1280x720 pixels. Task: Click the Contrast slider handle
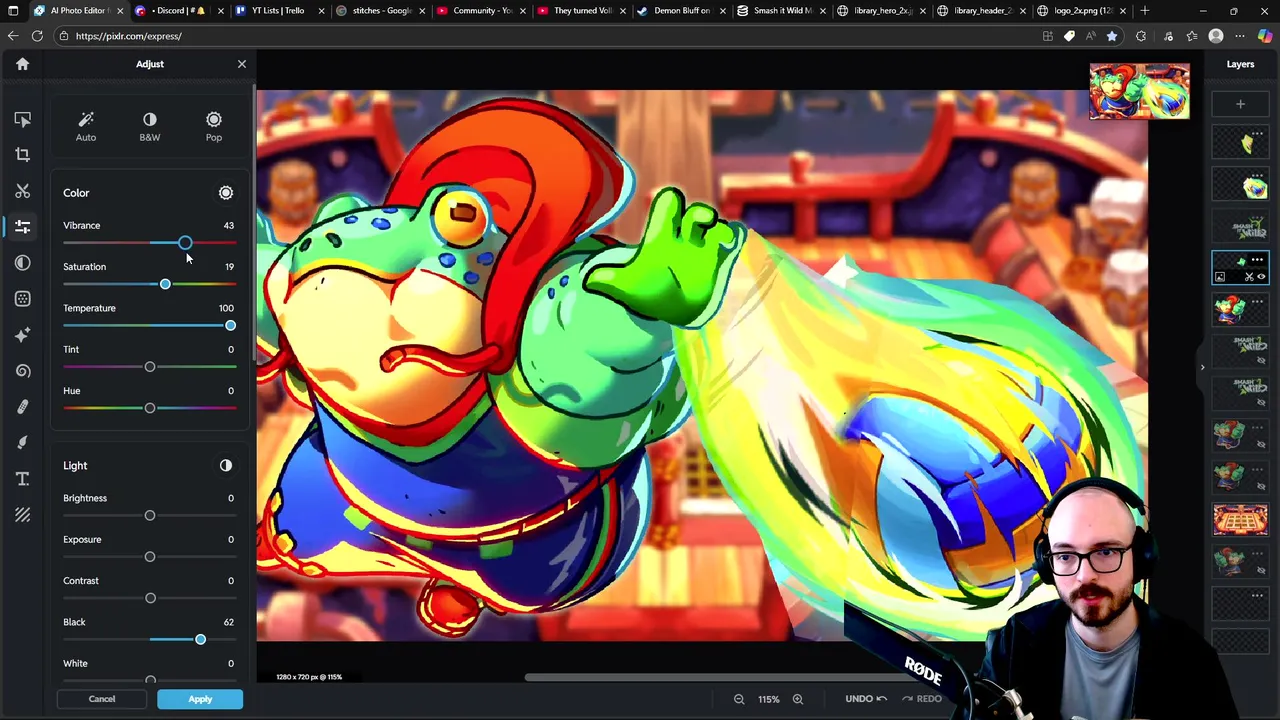[150, 598]
